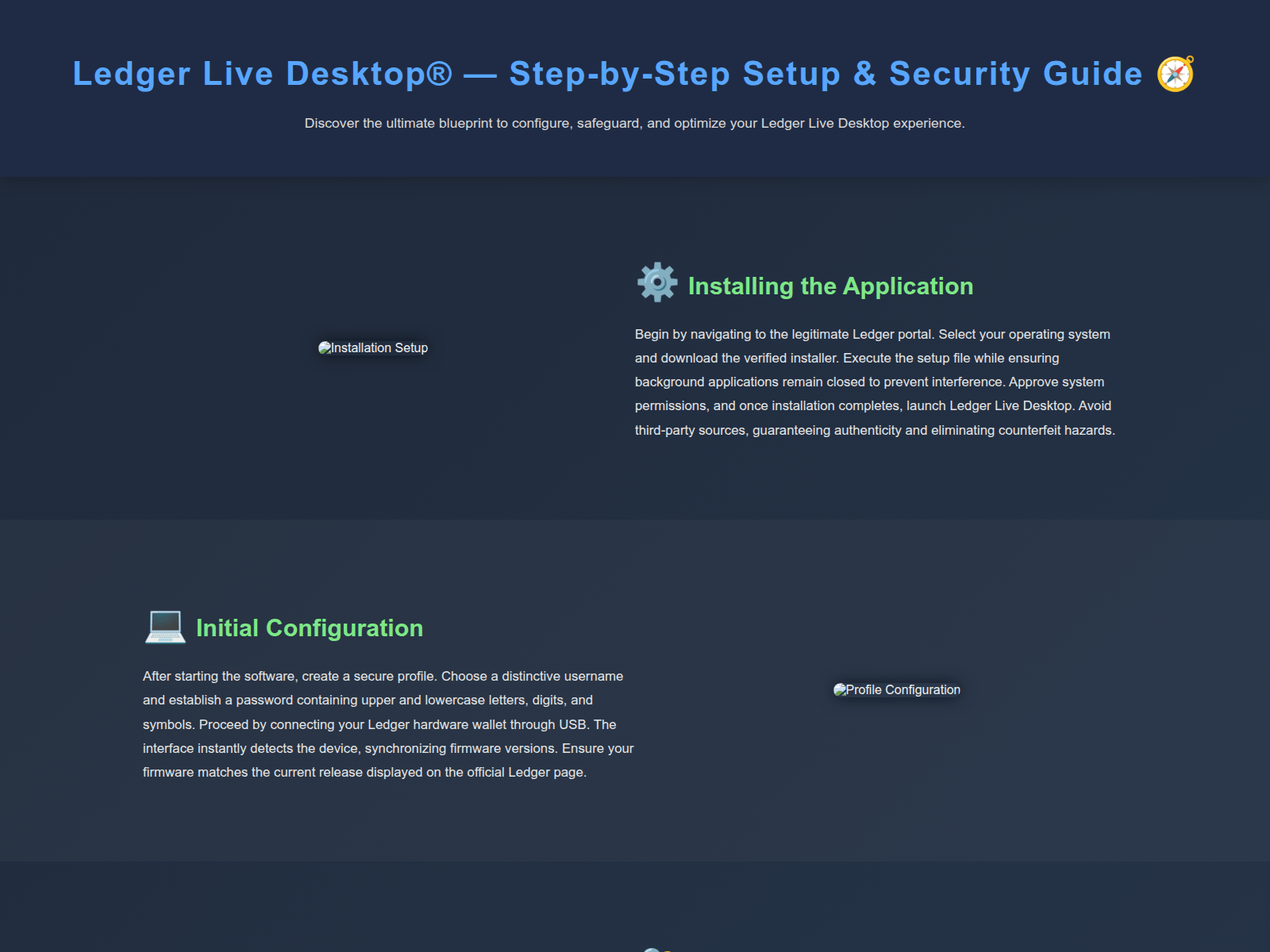
Task: Click the broken-image icon before "Profile Configuration"
Action: 839,689
